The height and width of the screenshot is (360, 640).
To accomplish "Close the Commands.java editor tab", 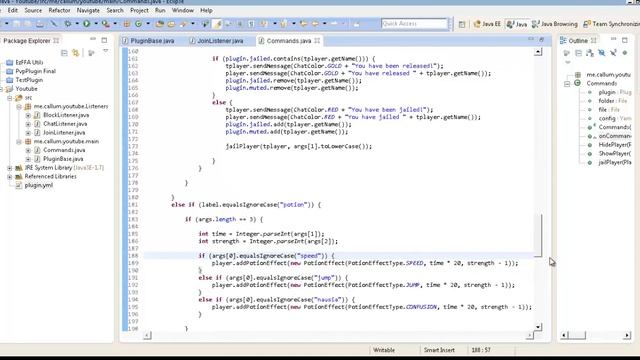I will pos(317,40).
